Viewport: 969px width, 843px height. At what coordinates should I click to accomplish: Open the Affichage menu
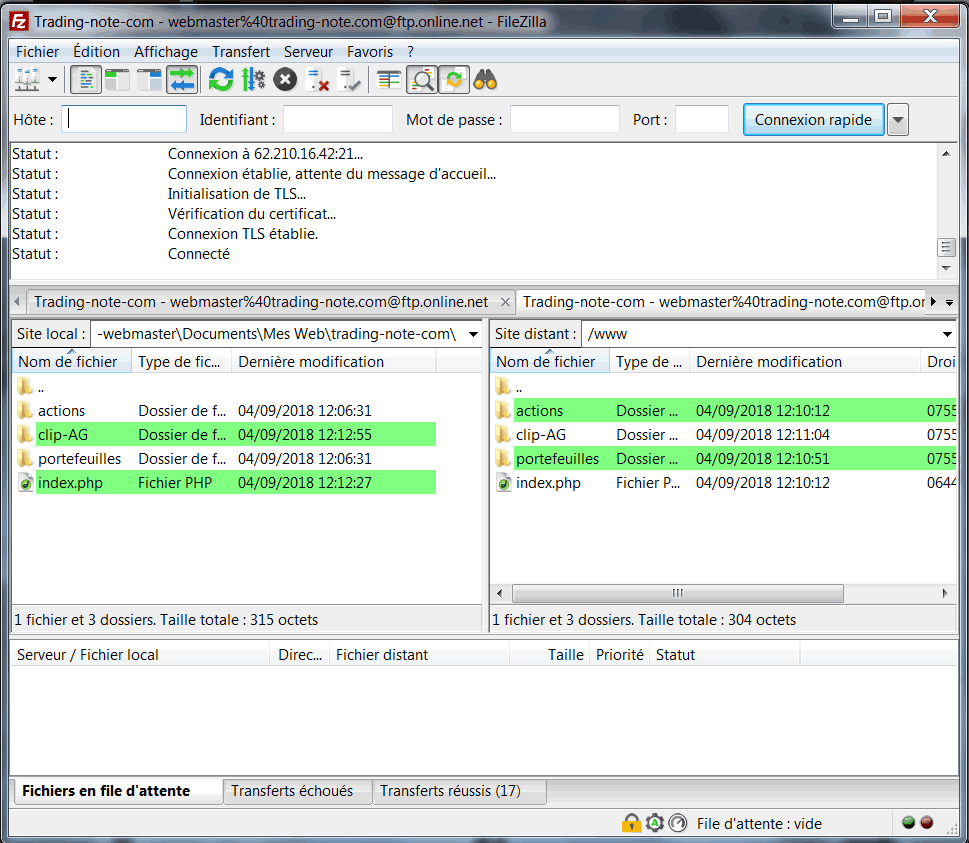pos(166,52)
